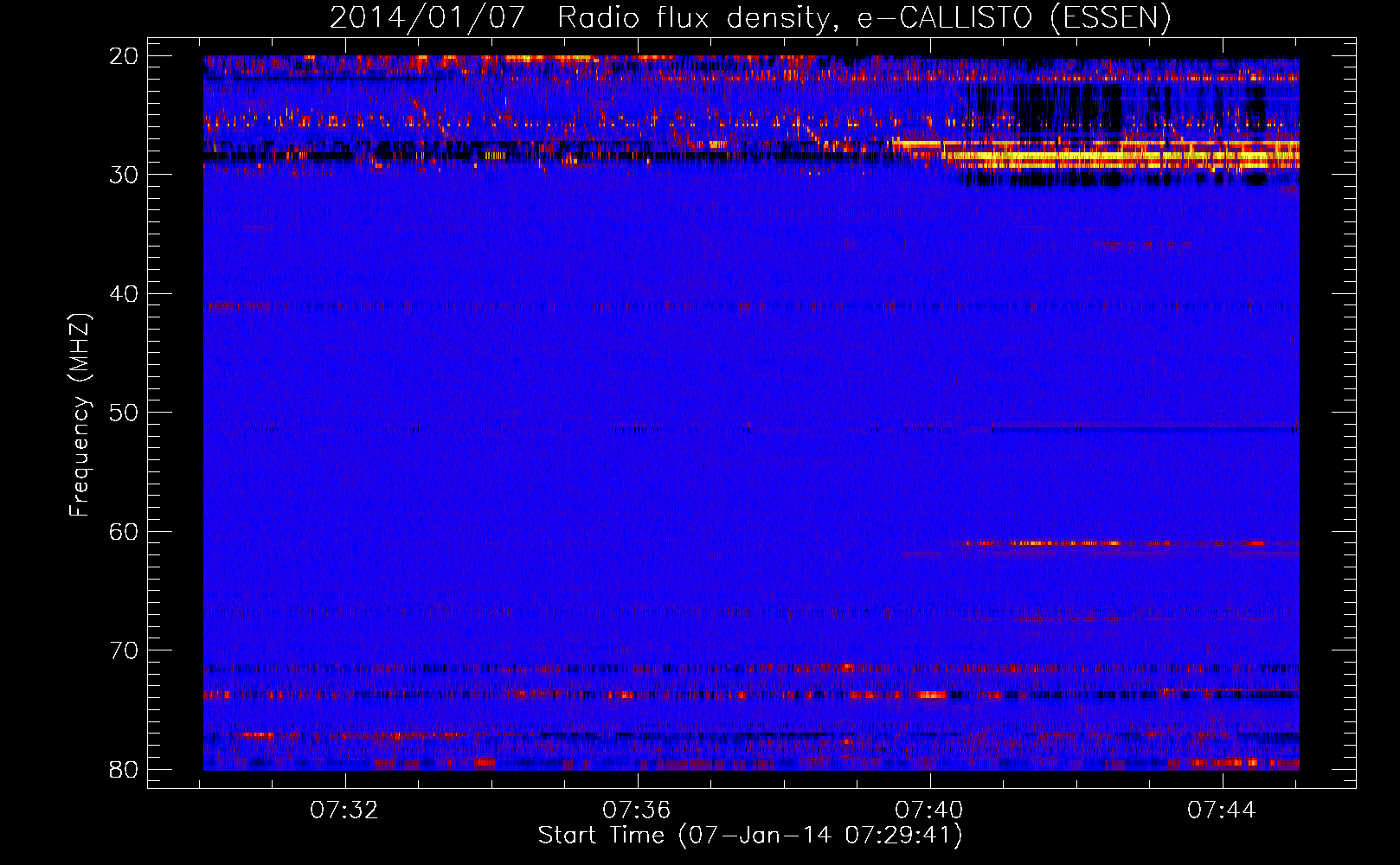Click the 60 frequency tick label
Screen dimensions: 1400x865
point(125,531)
